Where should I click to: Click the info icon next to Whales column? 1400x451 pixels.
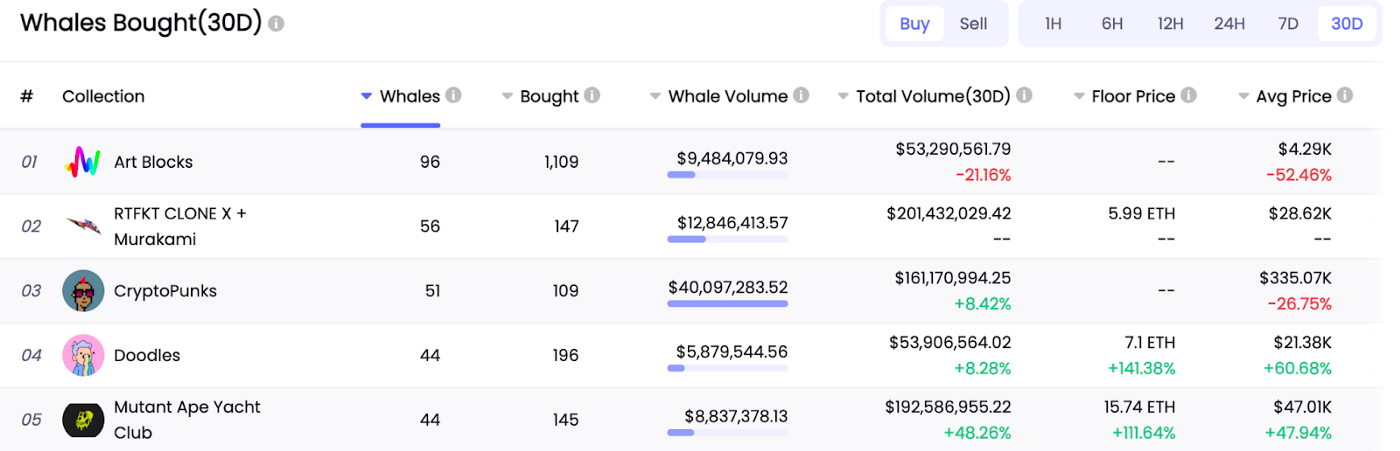pos(454,96)
